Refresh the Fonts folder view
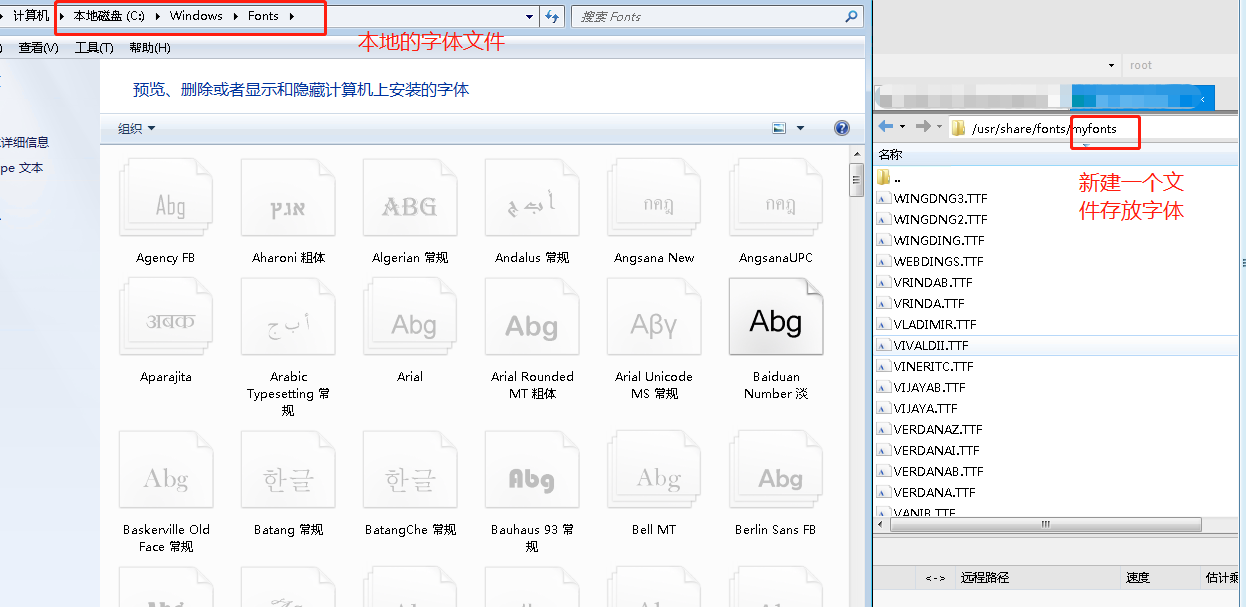 pos(554,16)
